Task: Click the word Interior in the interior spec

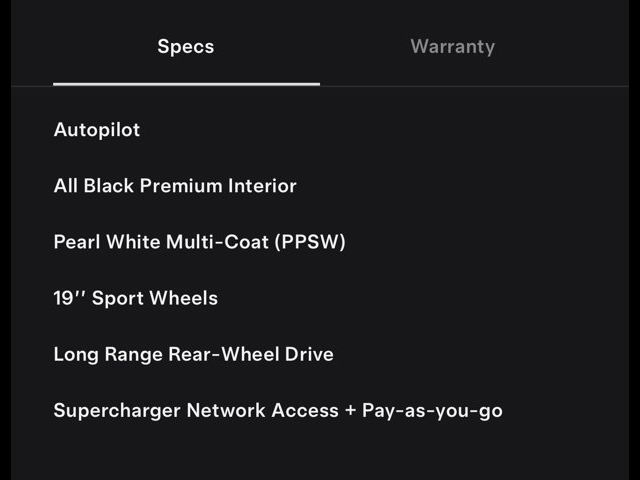Action: pos(263,186)
